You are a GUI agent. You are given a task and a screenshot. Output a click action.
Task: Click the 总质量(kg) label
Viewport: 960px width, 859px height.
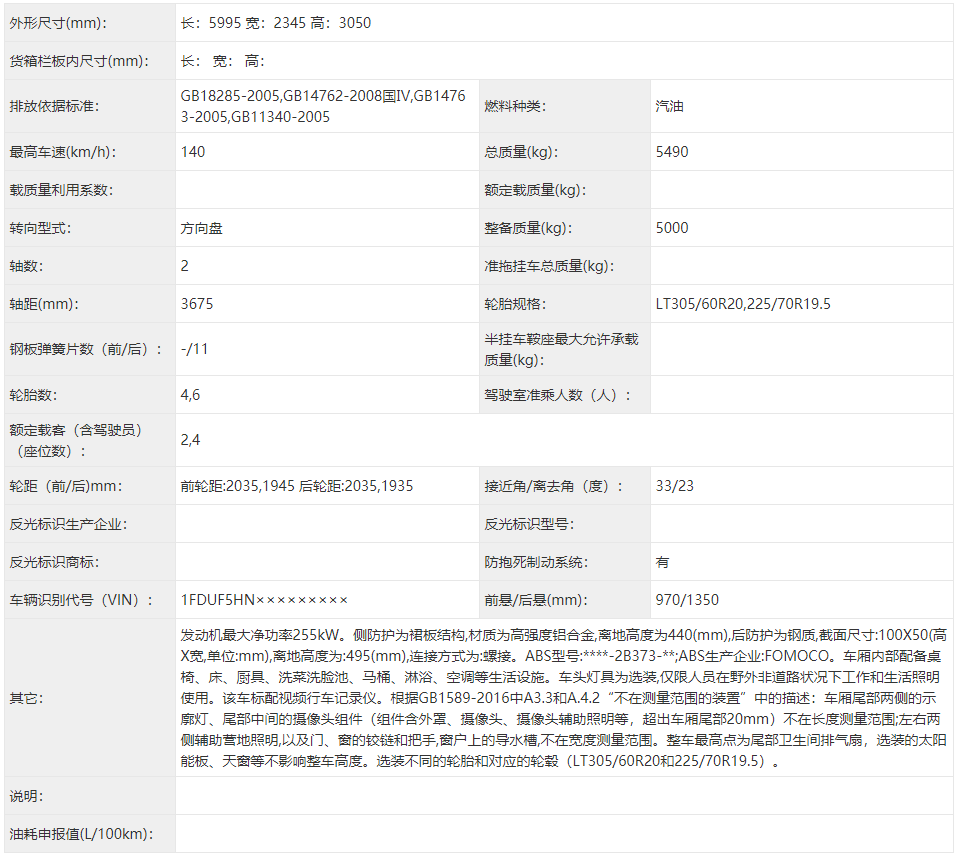[x=521, y=152]
